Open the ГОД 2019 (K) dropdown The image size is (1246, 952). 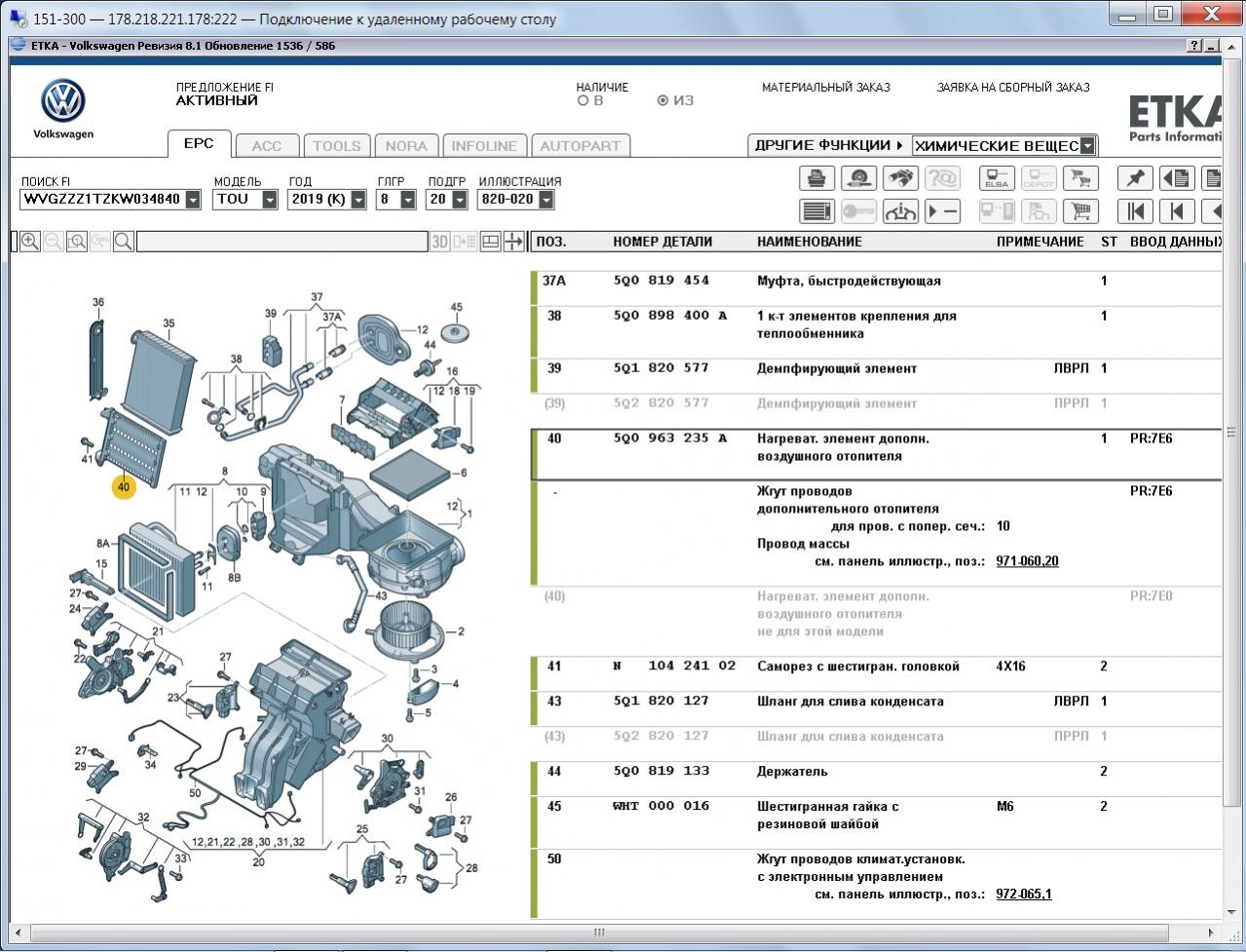358,199
